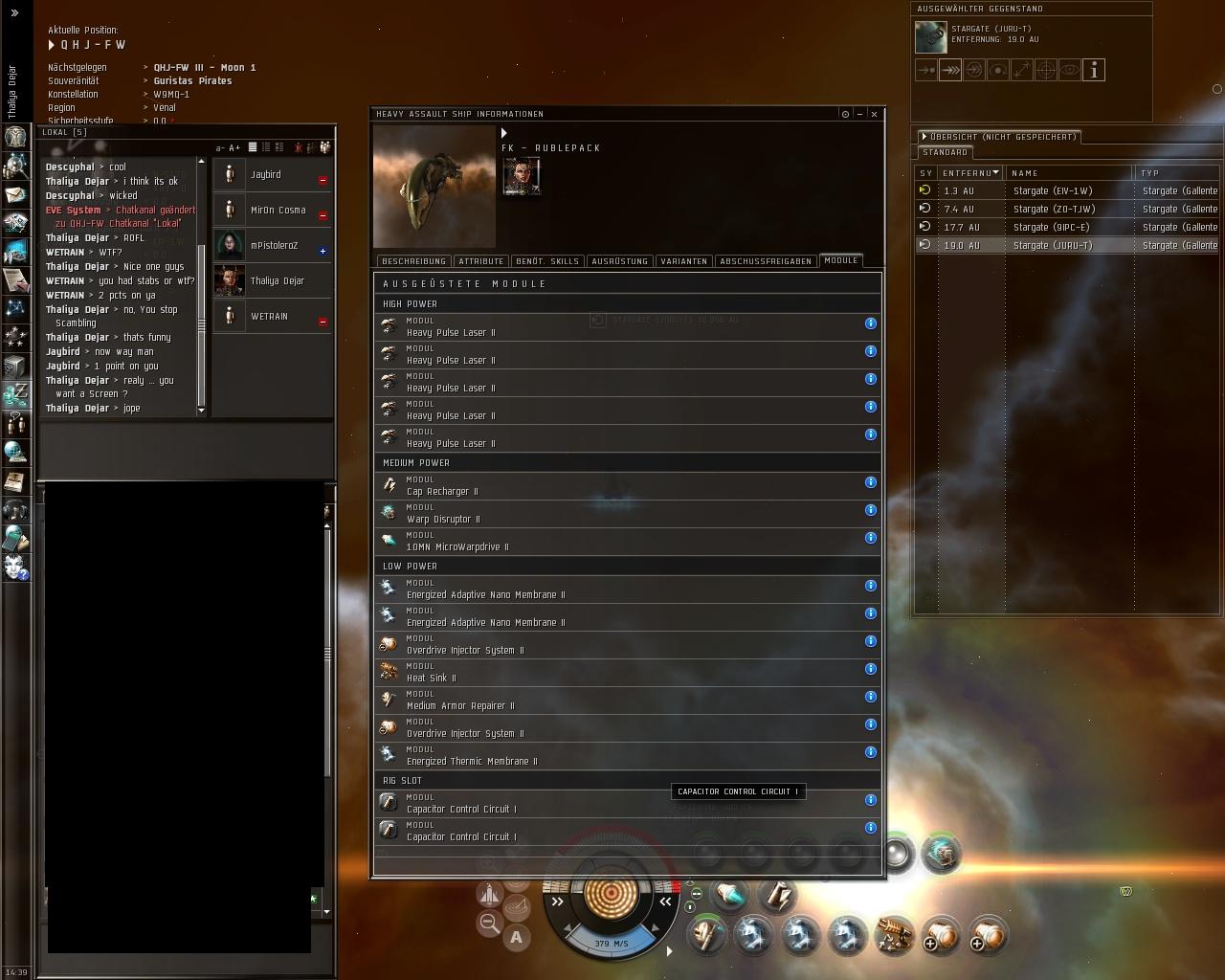Show info for Medium Armor Repairer II
This screenshot has height=980, width=1225.
pos(871,697)
